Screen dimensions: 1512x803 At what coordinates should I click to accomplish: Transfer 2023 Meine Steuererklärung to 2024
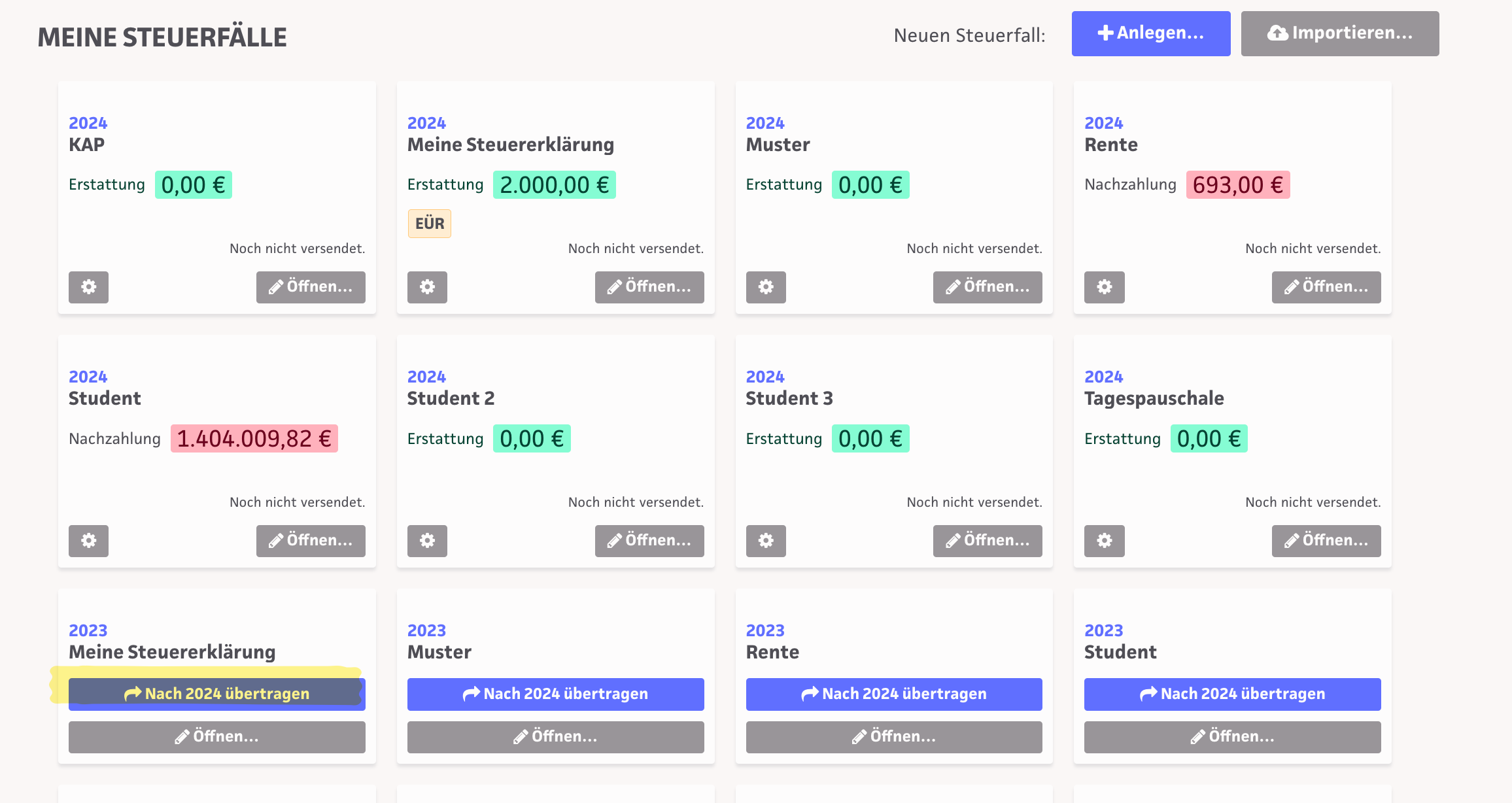click(x=216, y=694)
